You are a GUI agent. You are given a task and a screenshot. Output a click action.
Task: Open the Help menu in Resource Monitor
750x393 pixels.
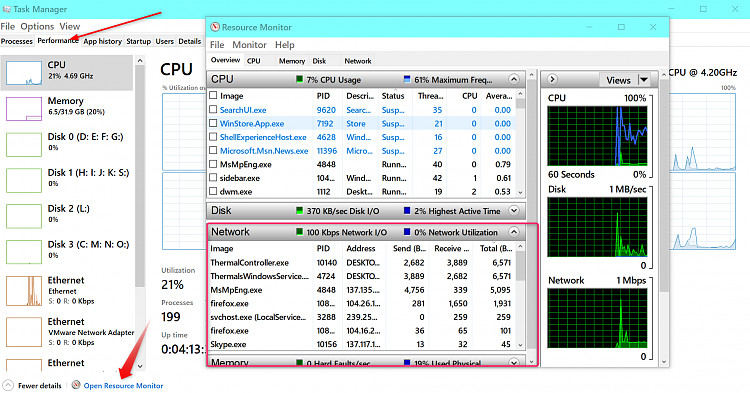[x=285, y=44]
